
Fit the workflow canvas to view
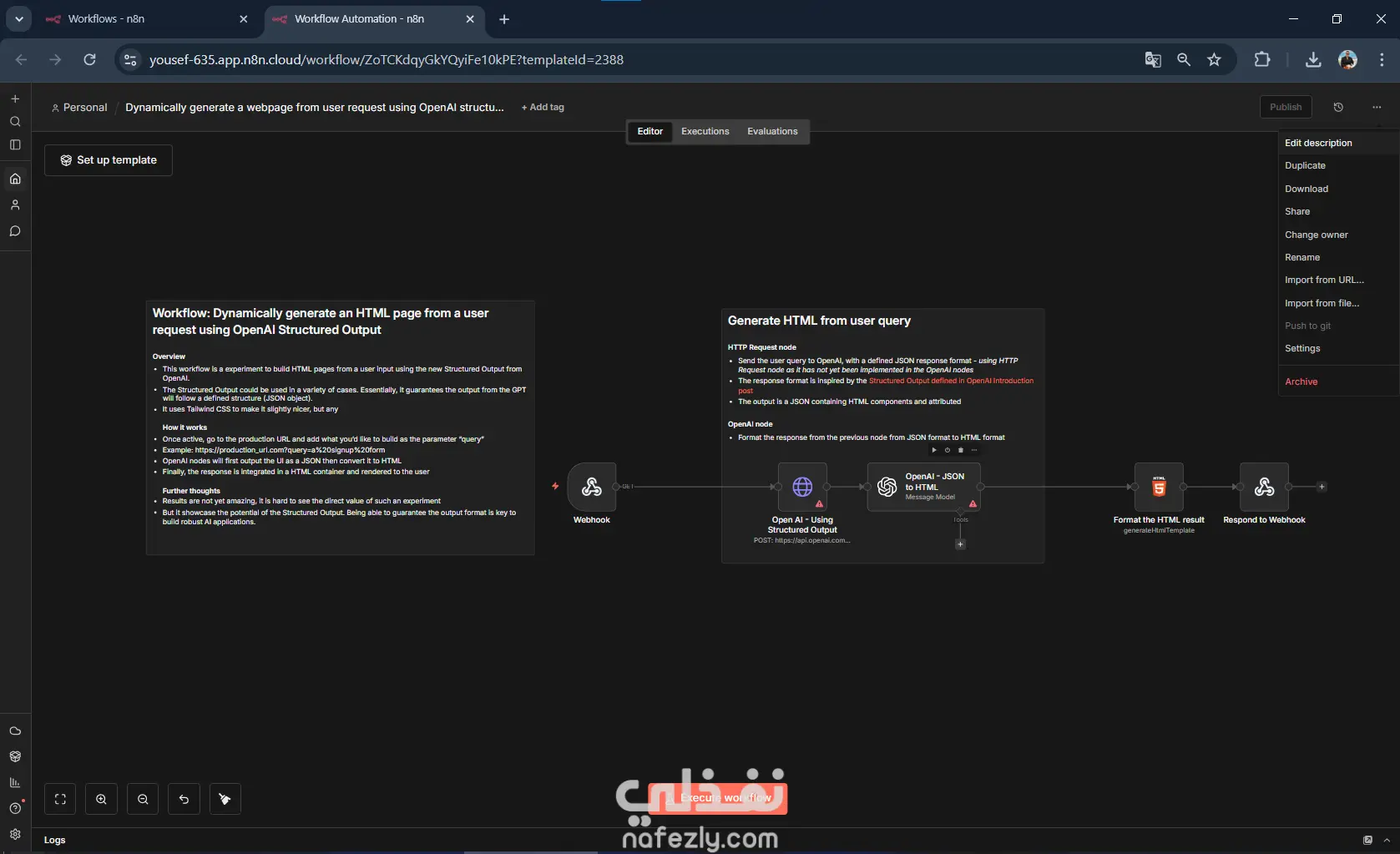[x=60, y=799]
